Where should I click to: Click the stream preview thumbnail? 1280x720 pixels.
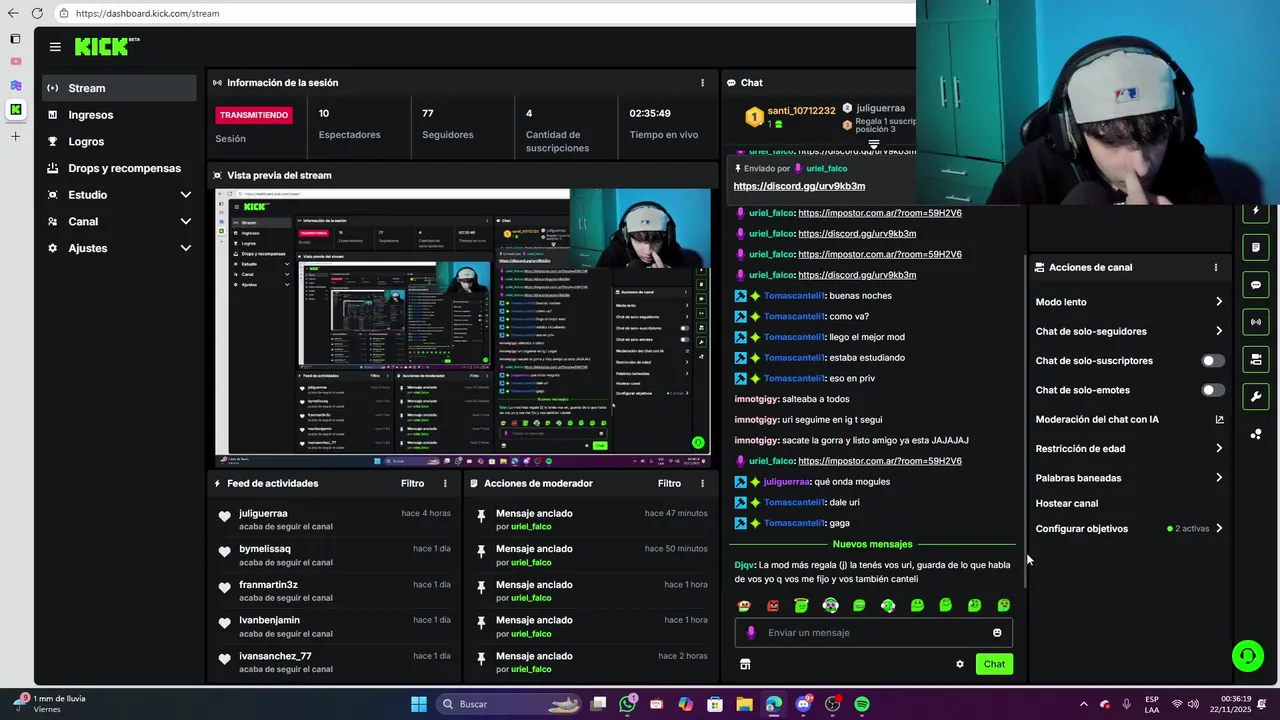(463, 328)
